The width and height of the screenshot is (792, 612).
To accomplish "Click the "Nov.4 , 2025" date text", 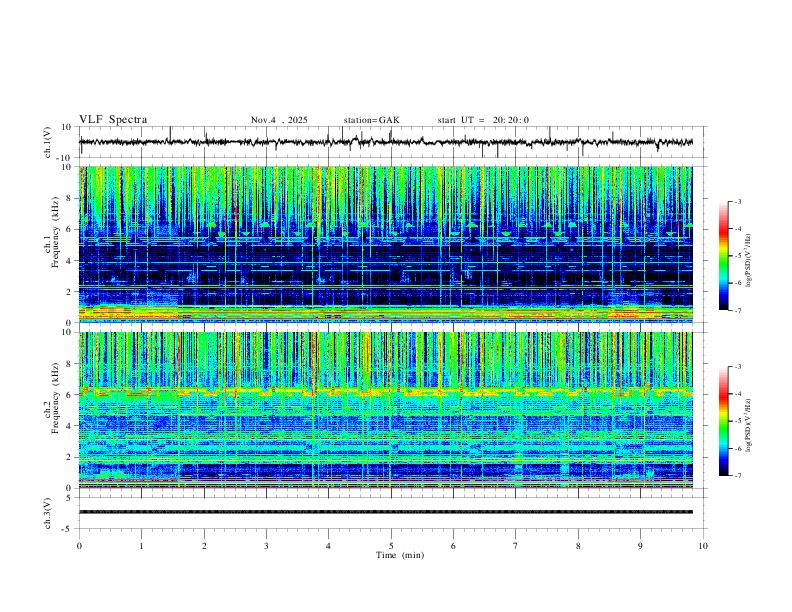I will [x=279, y=120].
